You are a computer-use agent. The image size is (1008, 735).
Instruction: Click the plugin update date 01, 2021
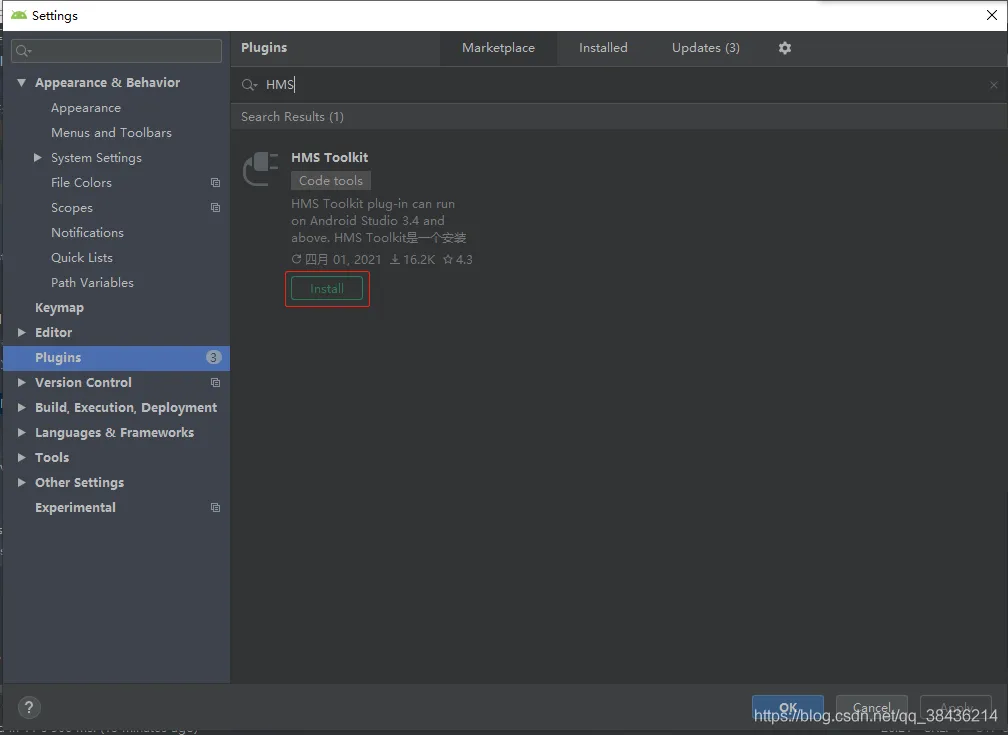(x=337, y=260)
